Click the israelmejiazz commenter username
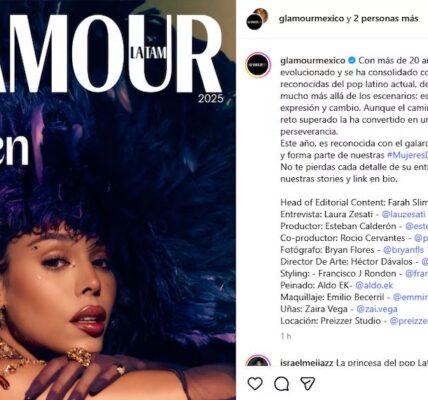428x400 pixels. pyautogui.click(x=307, y=363)
